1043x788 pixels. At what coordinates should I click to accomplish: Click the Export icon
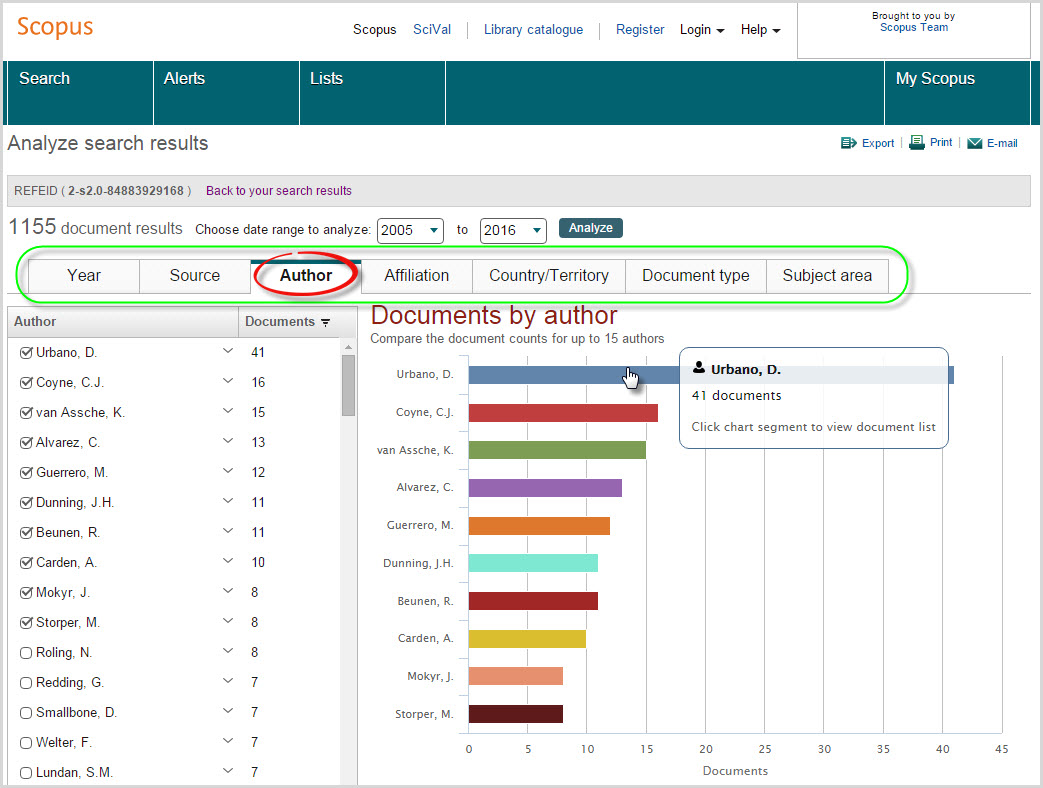tap(848, 143)
